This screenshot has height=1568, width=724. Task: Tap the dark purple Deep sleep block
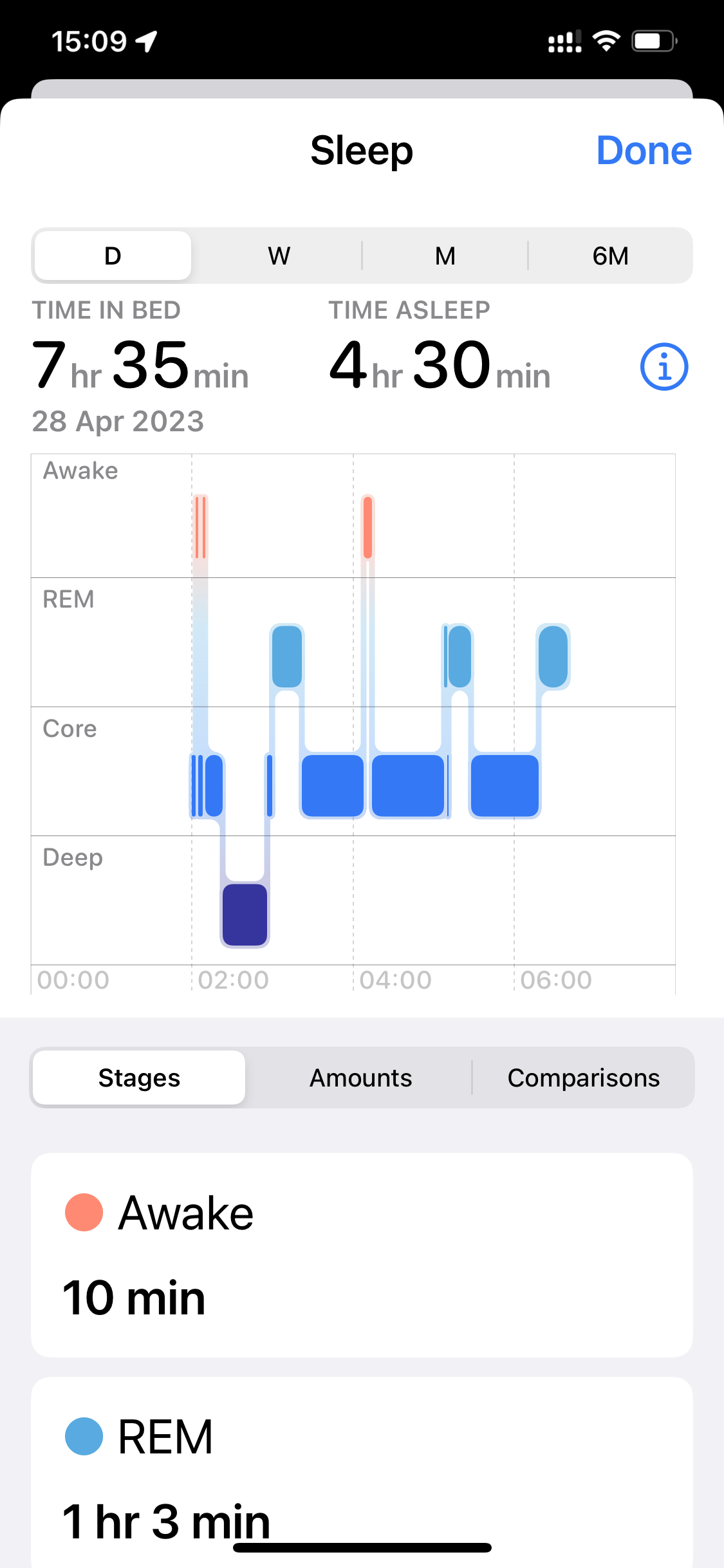(245, 915)
